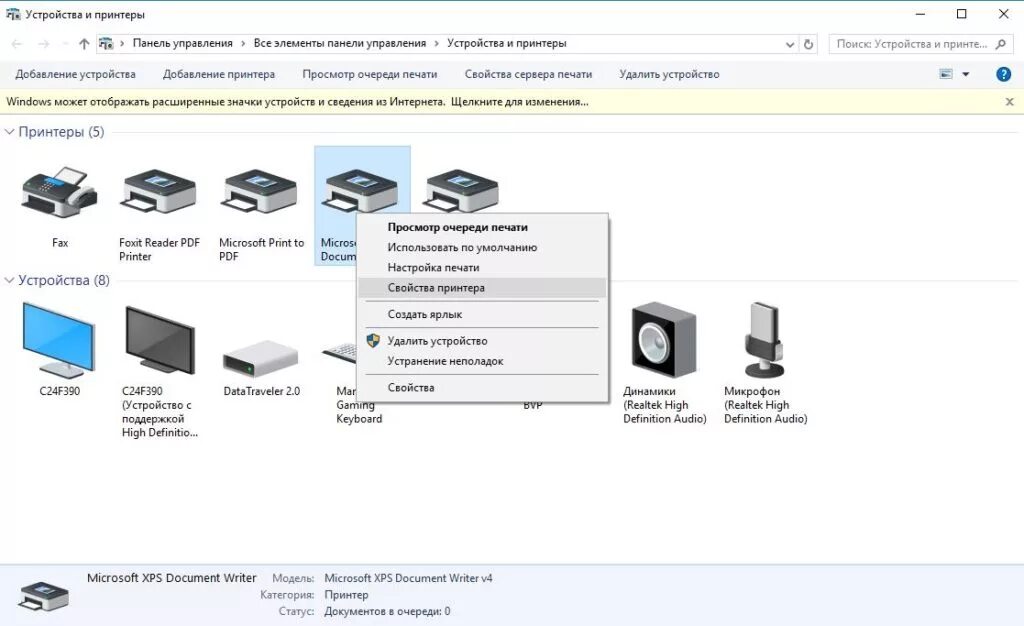Click the DataTraveler 2.0 label
The width and height of the screenshot is (1024, 626).
pos(261,391)
